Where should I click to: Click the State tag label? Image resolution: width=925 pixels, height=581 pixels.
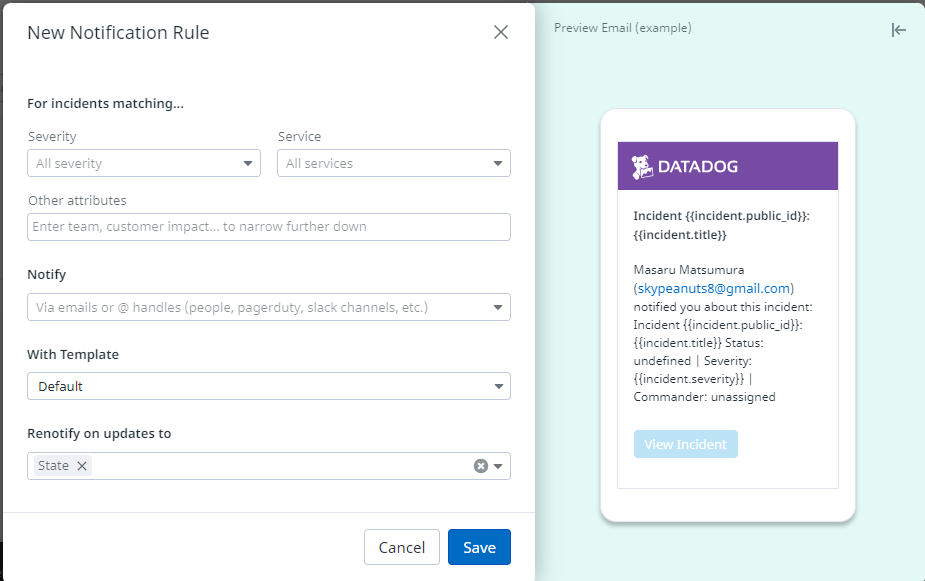pyautogui.click(x=53, y=466)
